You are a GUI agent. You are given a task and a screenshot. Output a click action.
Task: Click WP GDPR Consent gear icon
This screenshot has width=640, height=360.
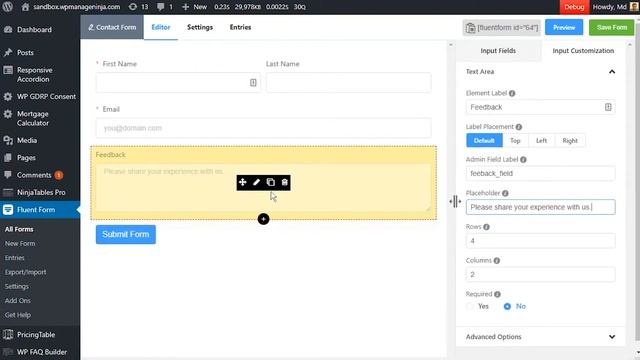(x=8, y=97)
